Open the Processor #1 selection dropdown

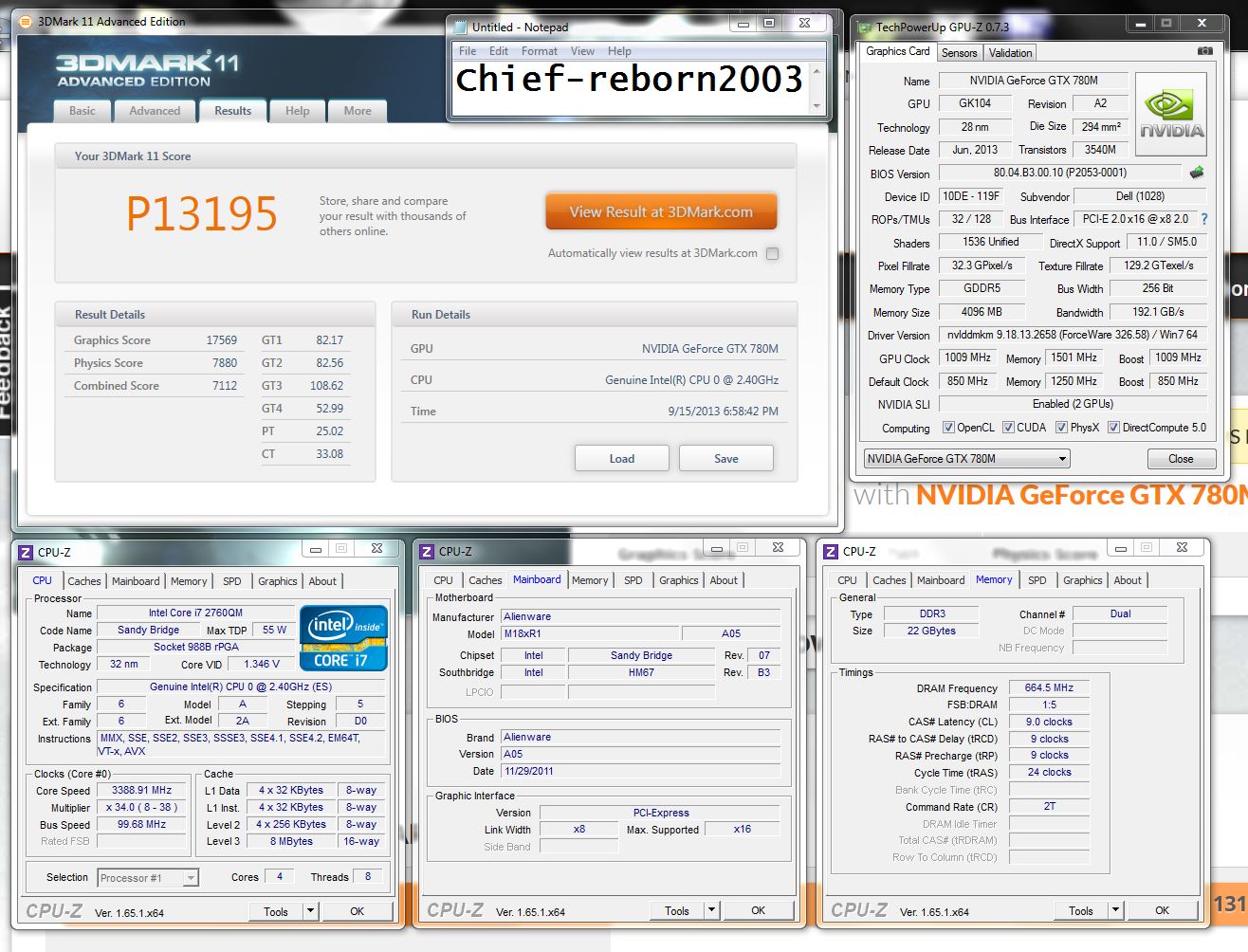click(148, 878)
